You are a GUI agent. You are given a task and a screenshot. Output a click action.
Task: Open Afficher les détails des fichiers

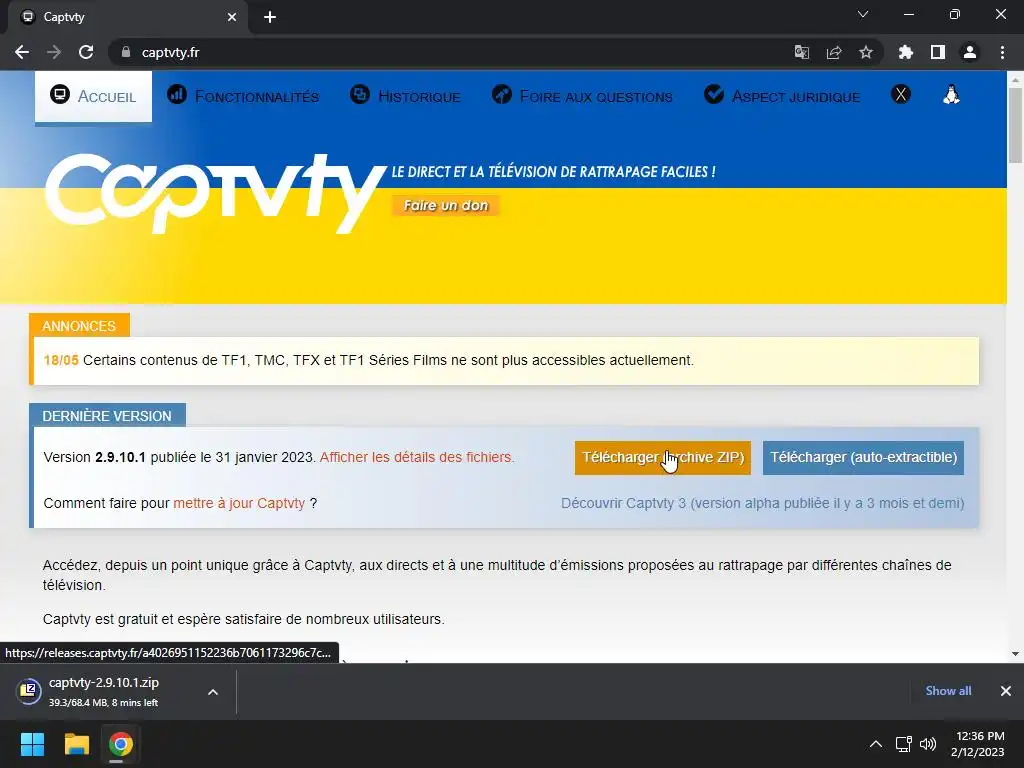coord(417,457)
